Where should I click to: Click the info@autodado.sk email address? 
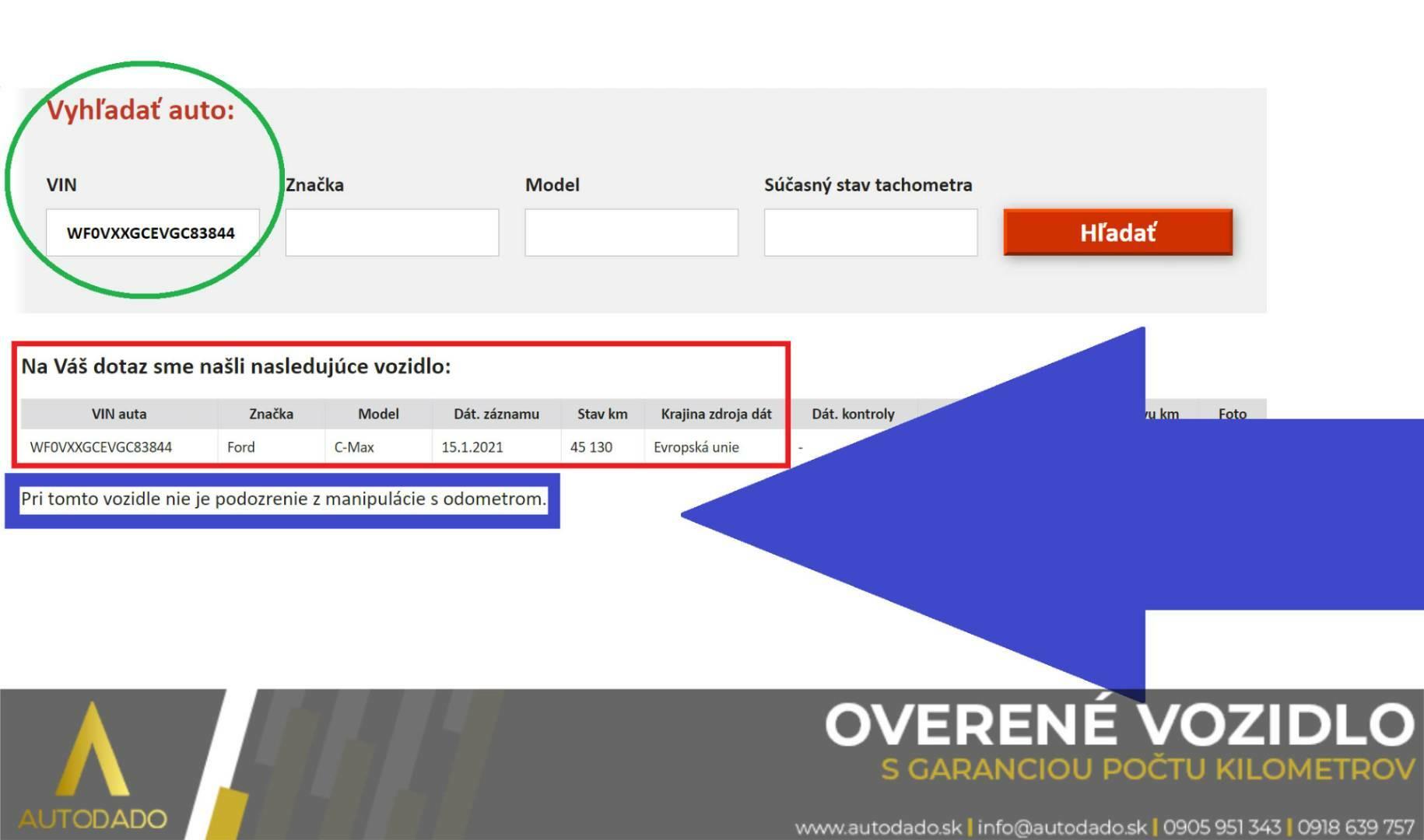point(1062,827)
